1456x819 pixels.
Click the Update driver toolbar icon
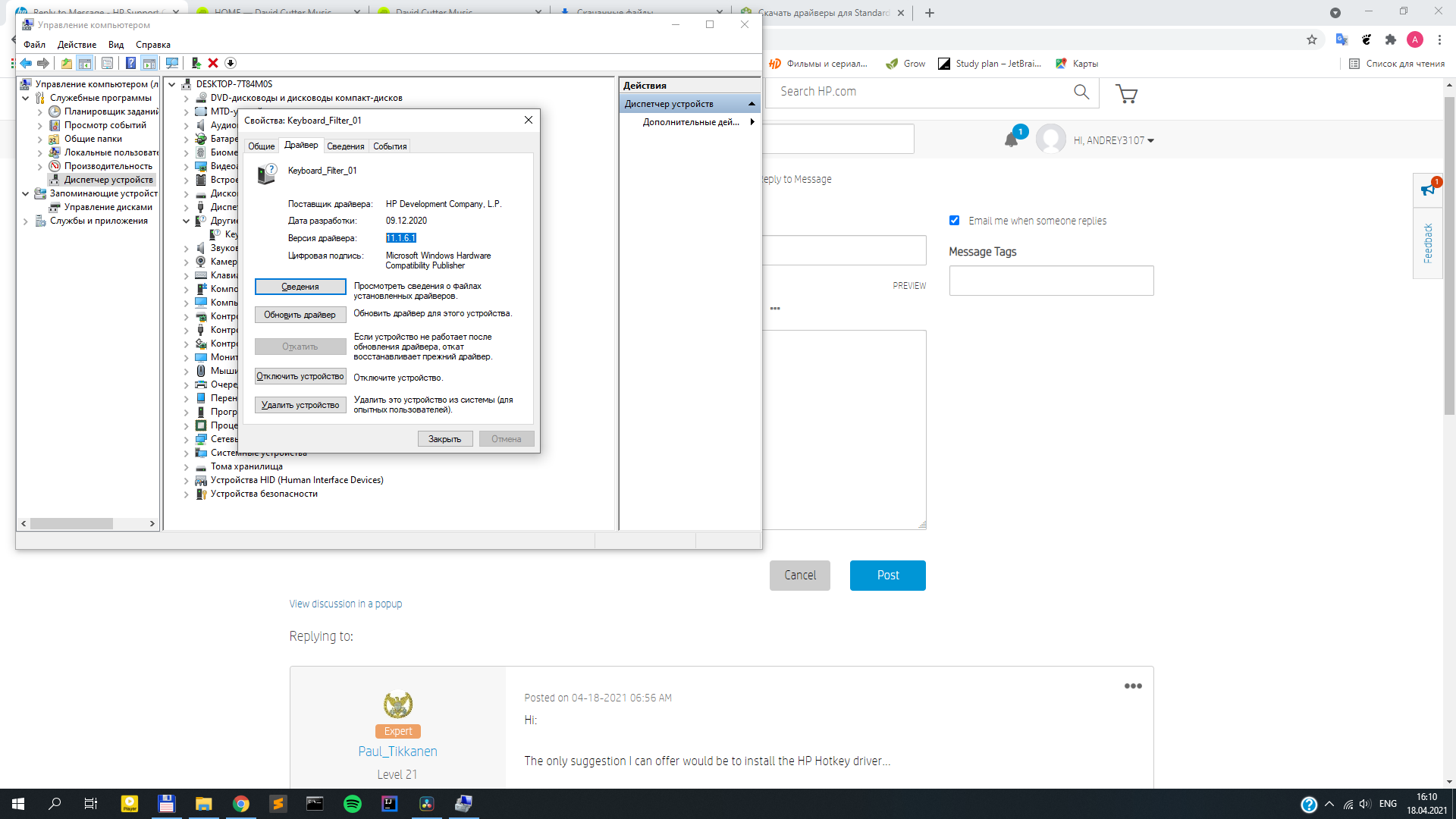[196, 64]
